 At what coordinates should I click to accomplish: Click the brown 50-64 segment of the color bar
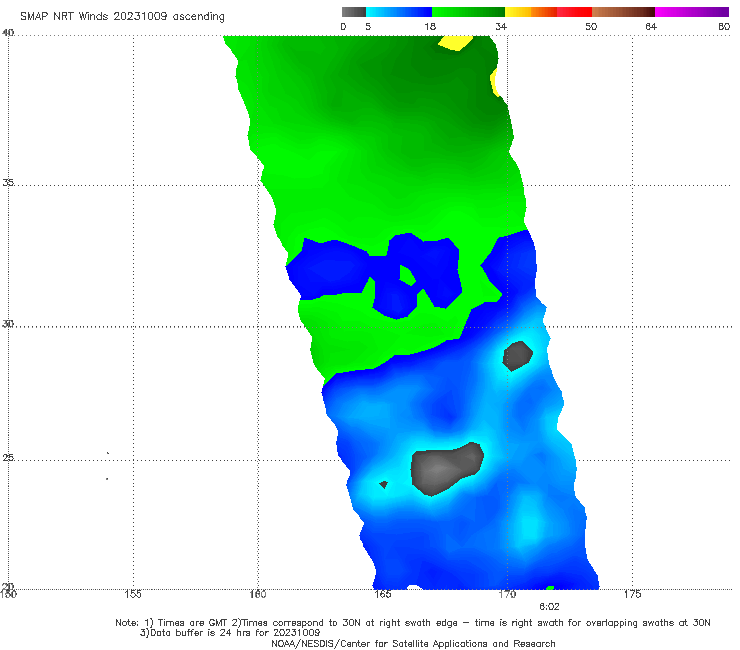click(623, 12)
